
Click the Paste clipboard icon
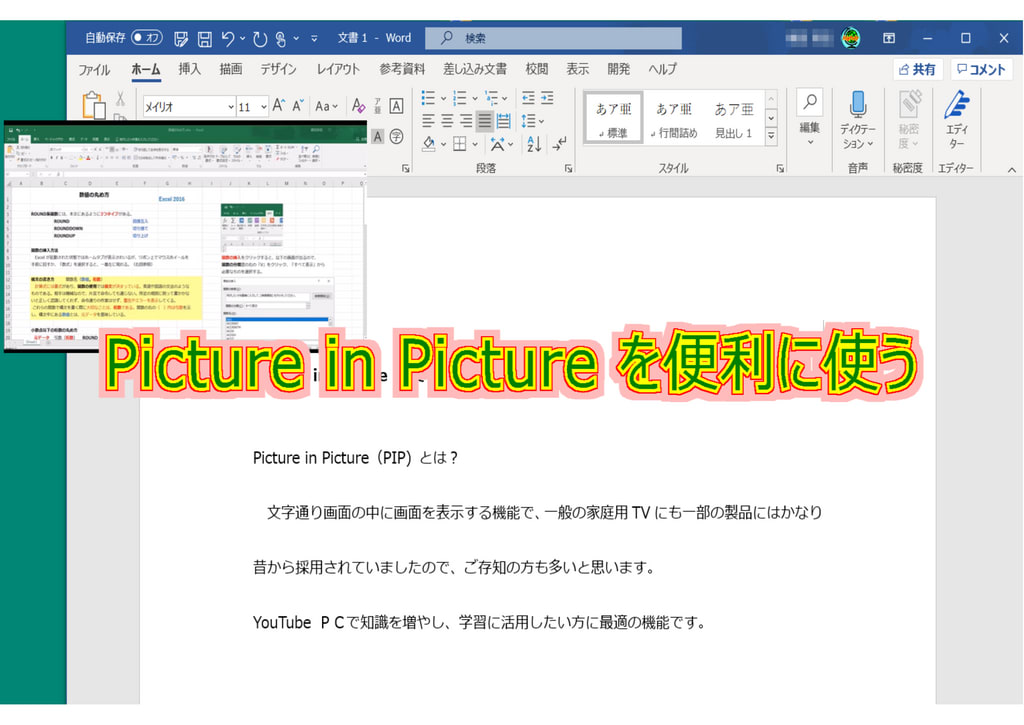(x=94, y=105)
